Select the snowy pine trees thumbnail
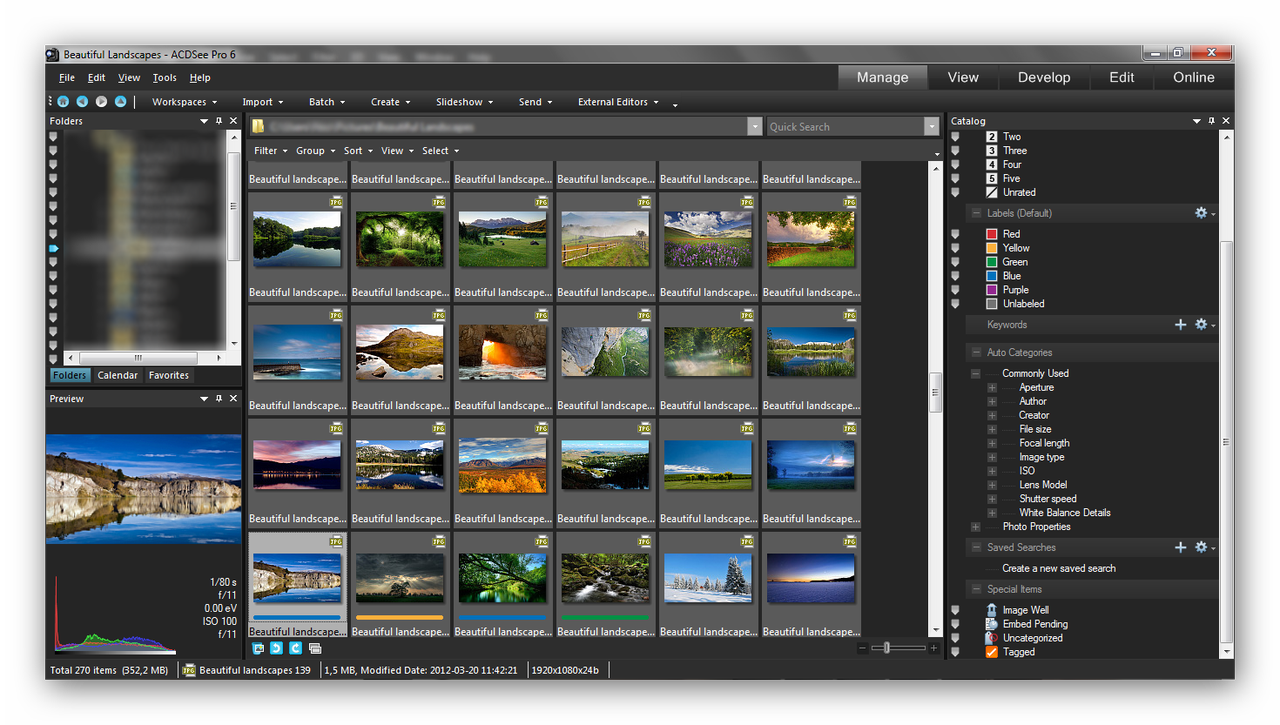This screenshot has height=725, width=1280. (708, 577)
